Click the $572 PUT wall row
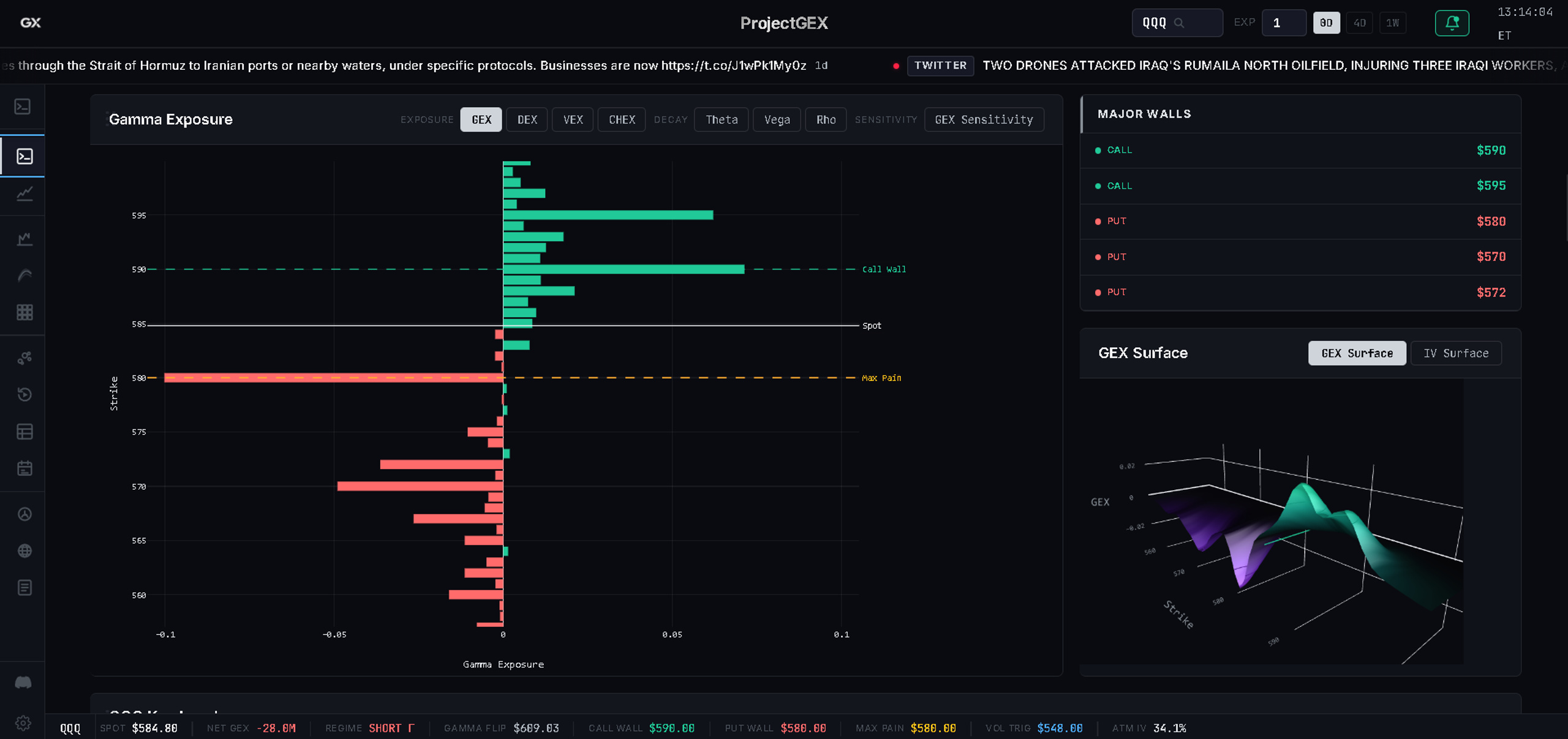The width and height of the screenshot is (1568, 739). coord(1301,293)
